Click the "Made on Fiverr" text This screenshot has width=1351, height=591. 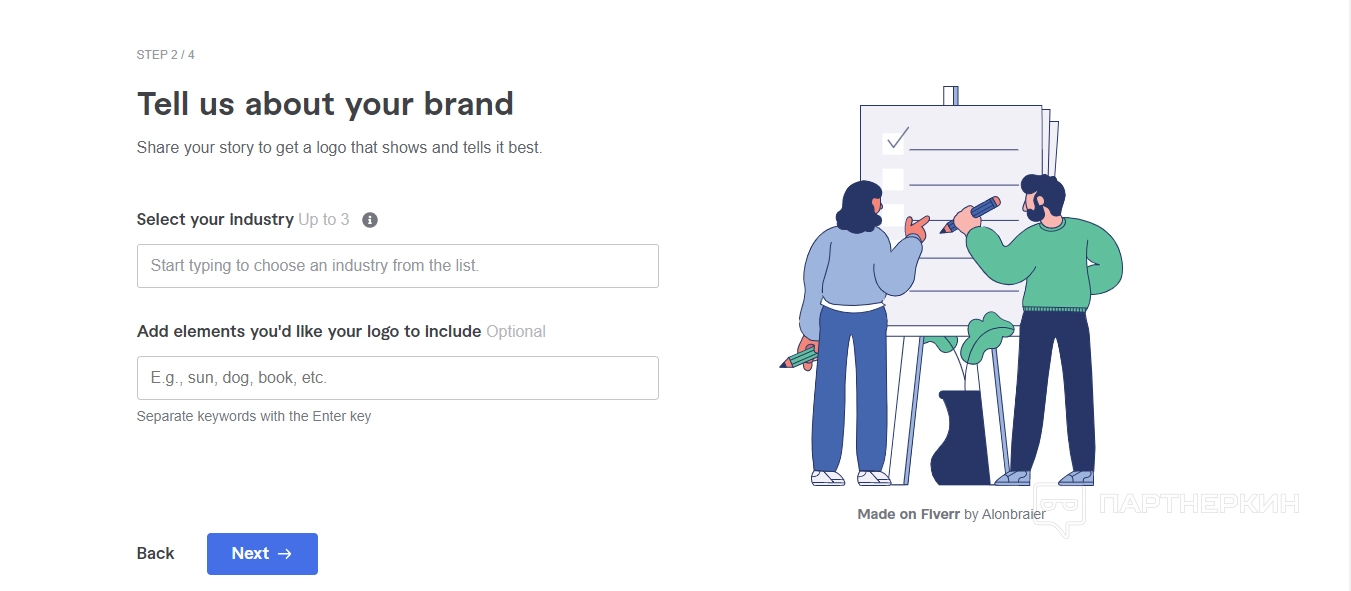tap(908, 515)
